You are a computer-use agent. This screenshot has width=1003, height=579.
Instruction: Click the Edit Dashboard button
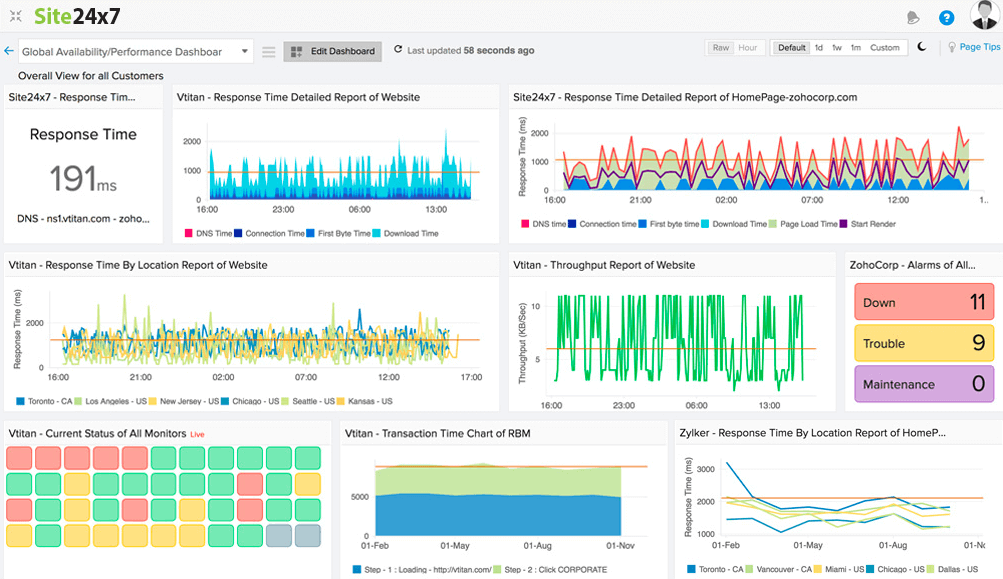[333, 51]
